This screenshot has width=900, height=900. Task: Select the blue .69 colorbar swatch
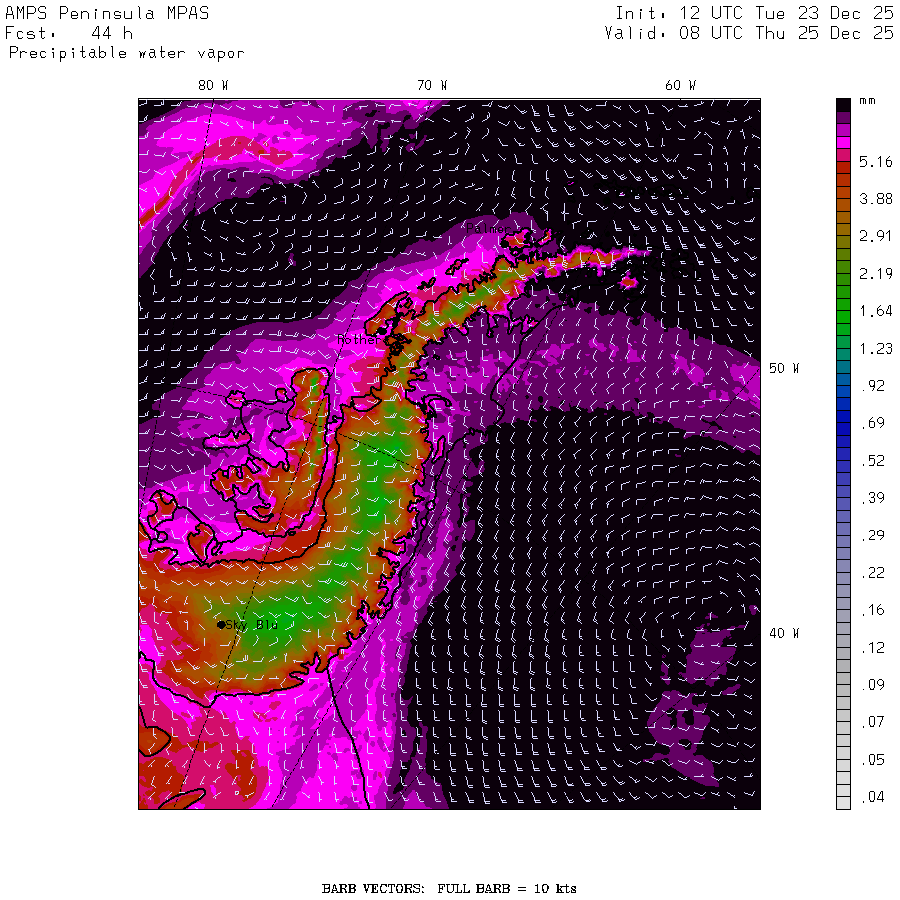point(843,423)
